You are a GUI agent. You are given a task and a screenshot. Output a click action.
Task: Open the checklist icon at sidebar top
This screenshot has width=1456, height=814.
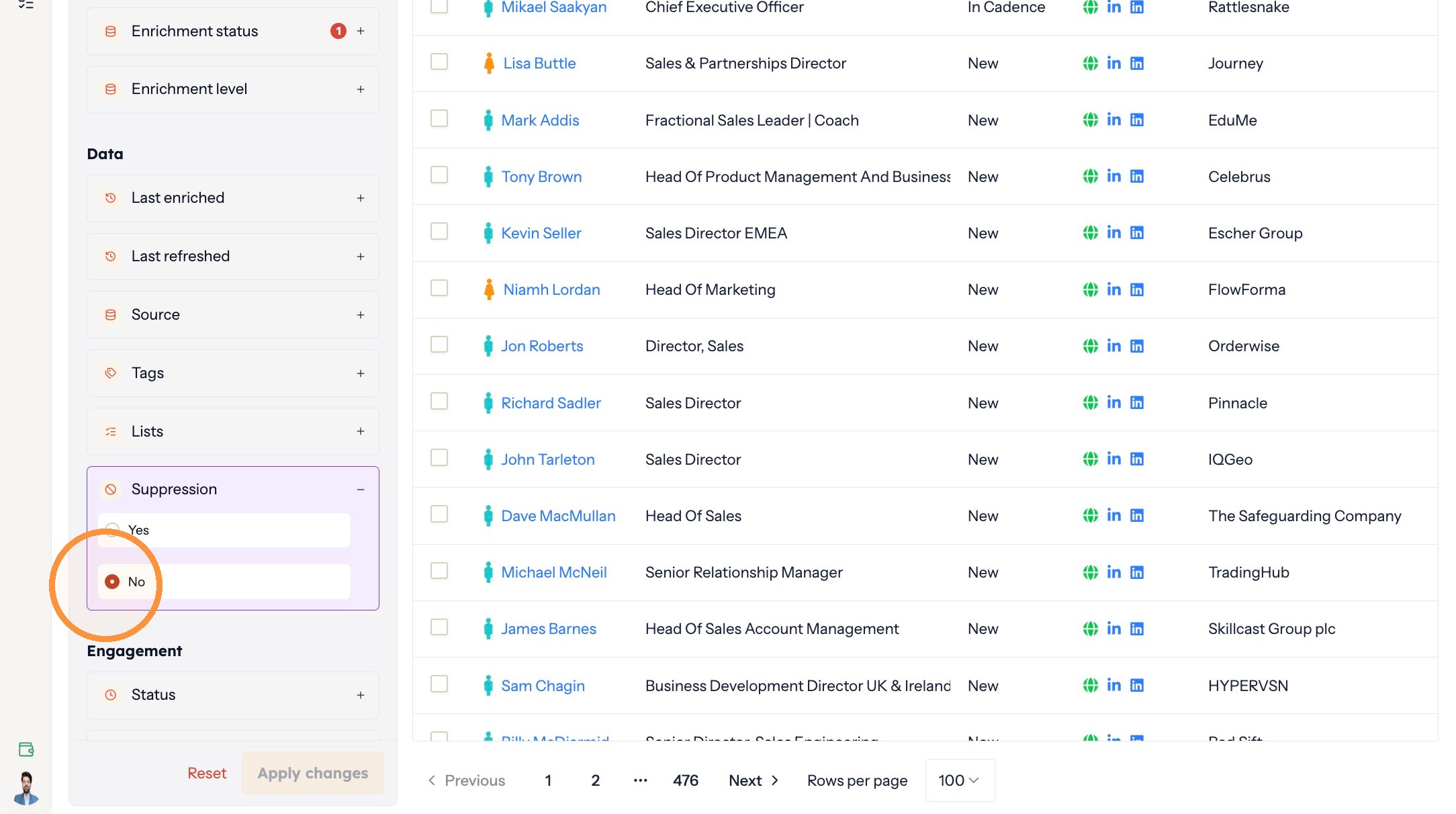(x=26, y=5)
